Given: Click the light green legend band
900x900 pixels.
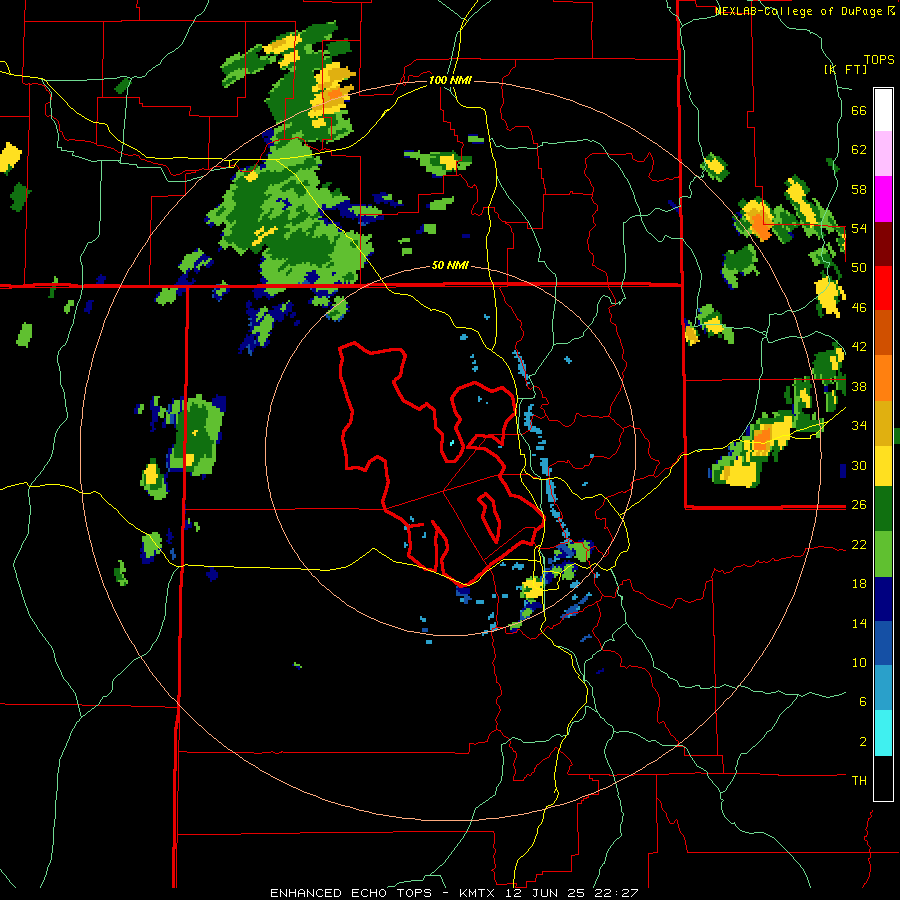Looking at the screenshot, I should (x=883, y=554).
